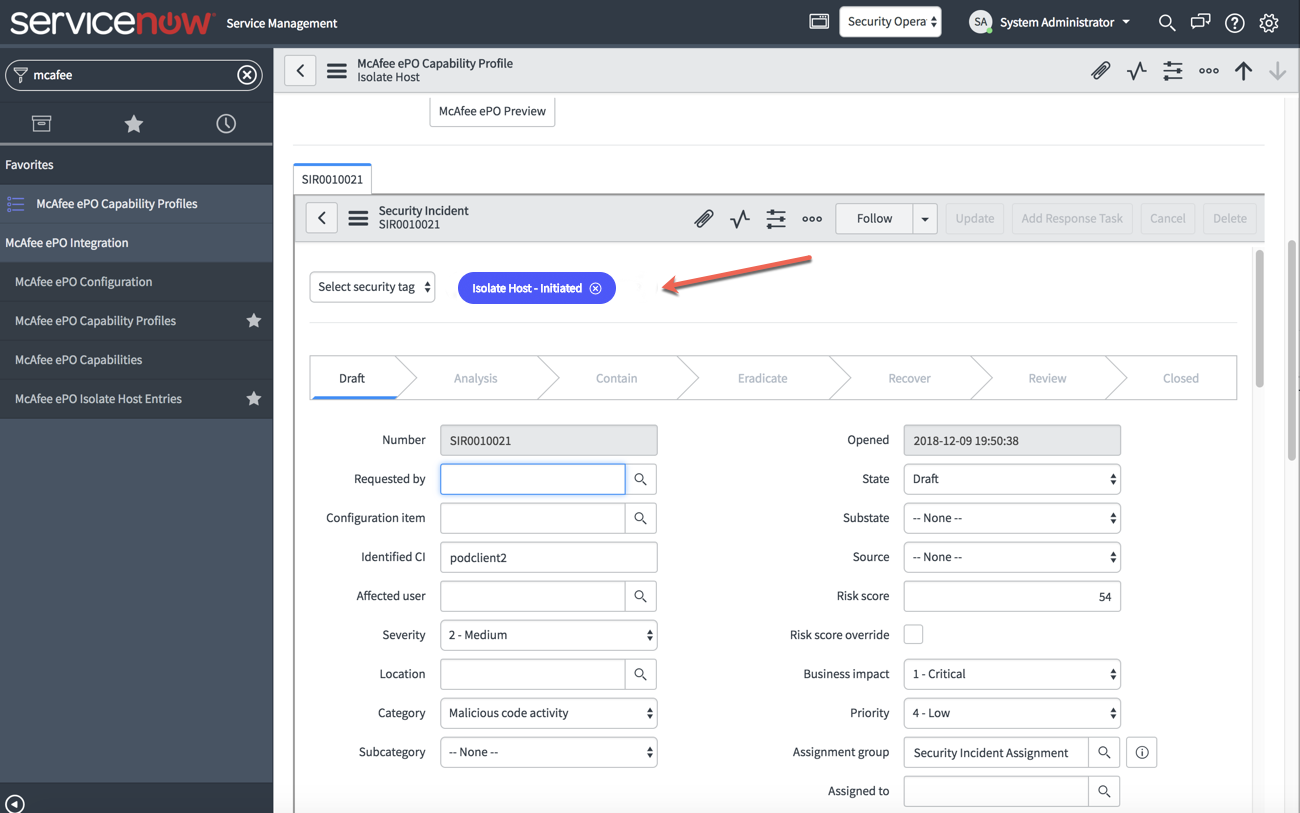
Task: Open Connect chat sidebar icon
Action: [x=1200, y=22]
